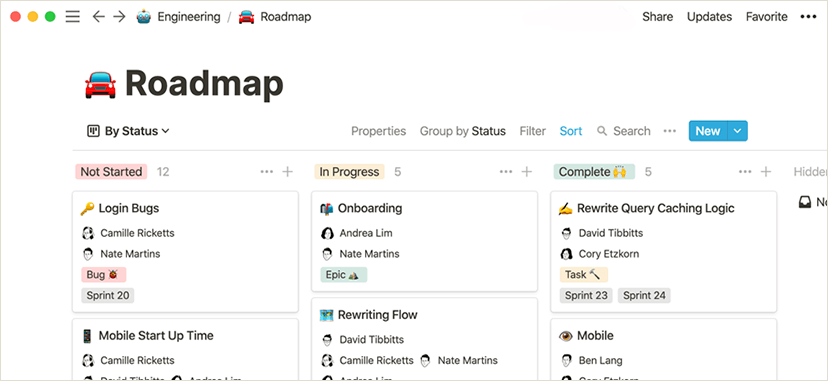Click the Not Started status label
Viewport: 828px width, 381px height.
111,172
